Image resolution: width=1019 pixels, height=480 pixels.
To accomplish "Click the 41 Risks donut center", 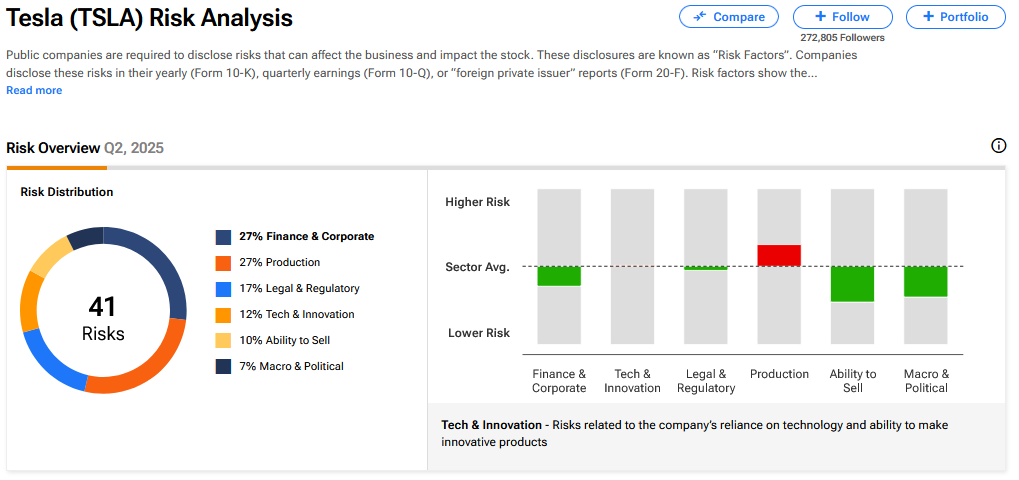I will click(x=103, y=318).
